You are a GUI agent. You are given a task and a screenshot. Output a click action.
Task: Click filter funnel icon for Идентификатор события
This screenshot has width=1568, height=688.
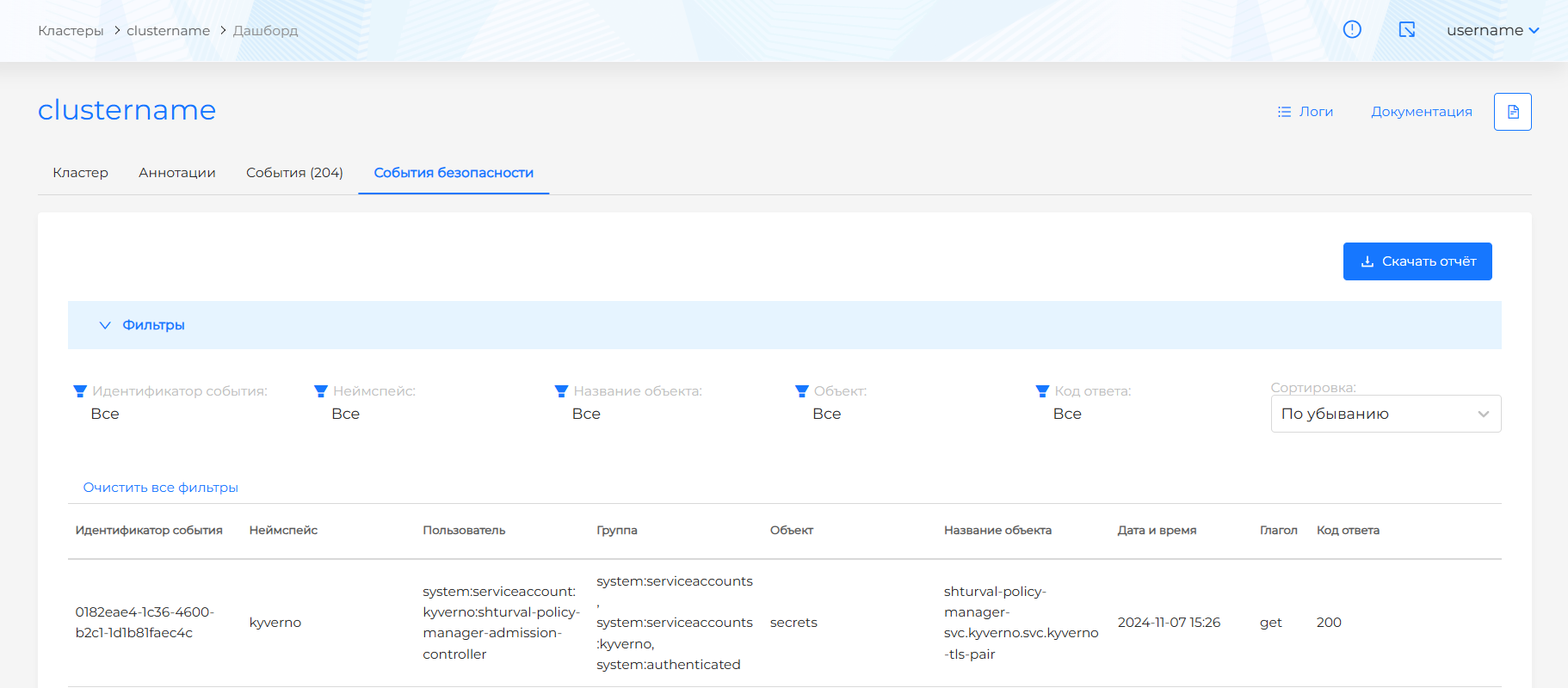pyautogui.click(x=80, y=391)
